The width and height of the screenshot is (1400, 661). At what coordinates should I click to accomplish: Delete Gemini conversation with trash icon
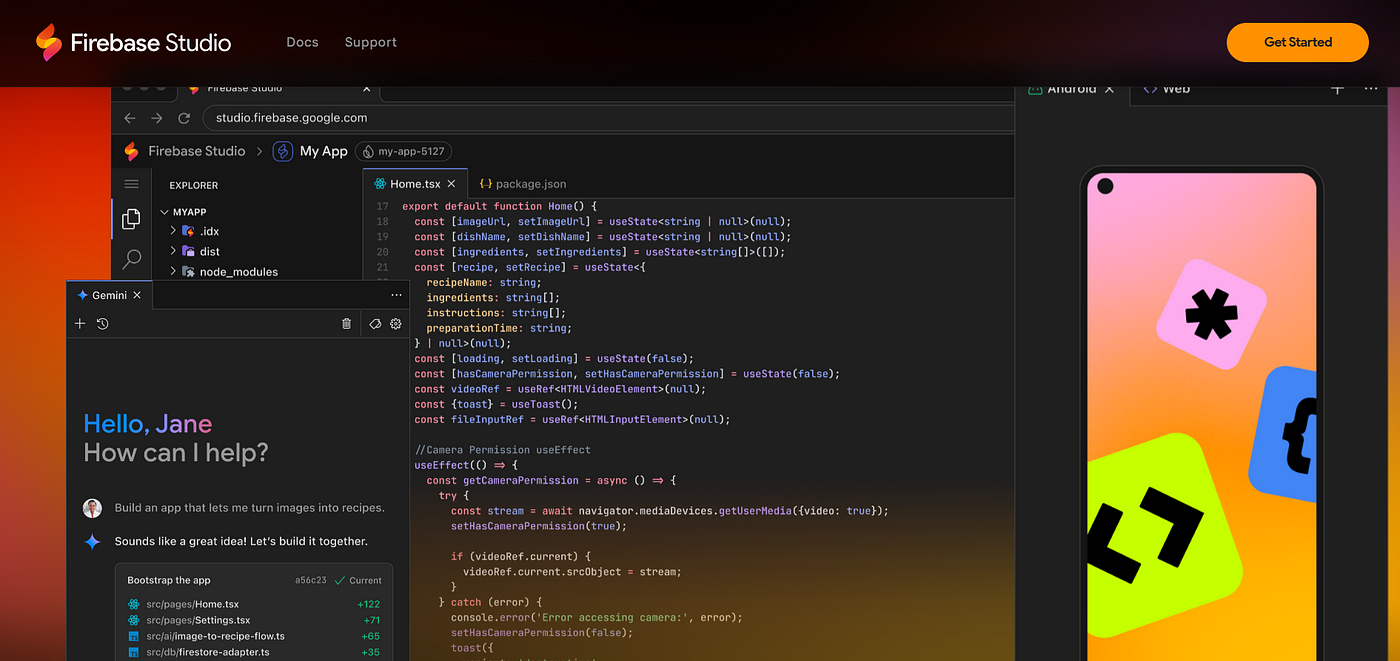click(346, 323)
